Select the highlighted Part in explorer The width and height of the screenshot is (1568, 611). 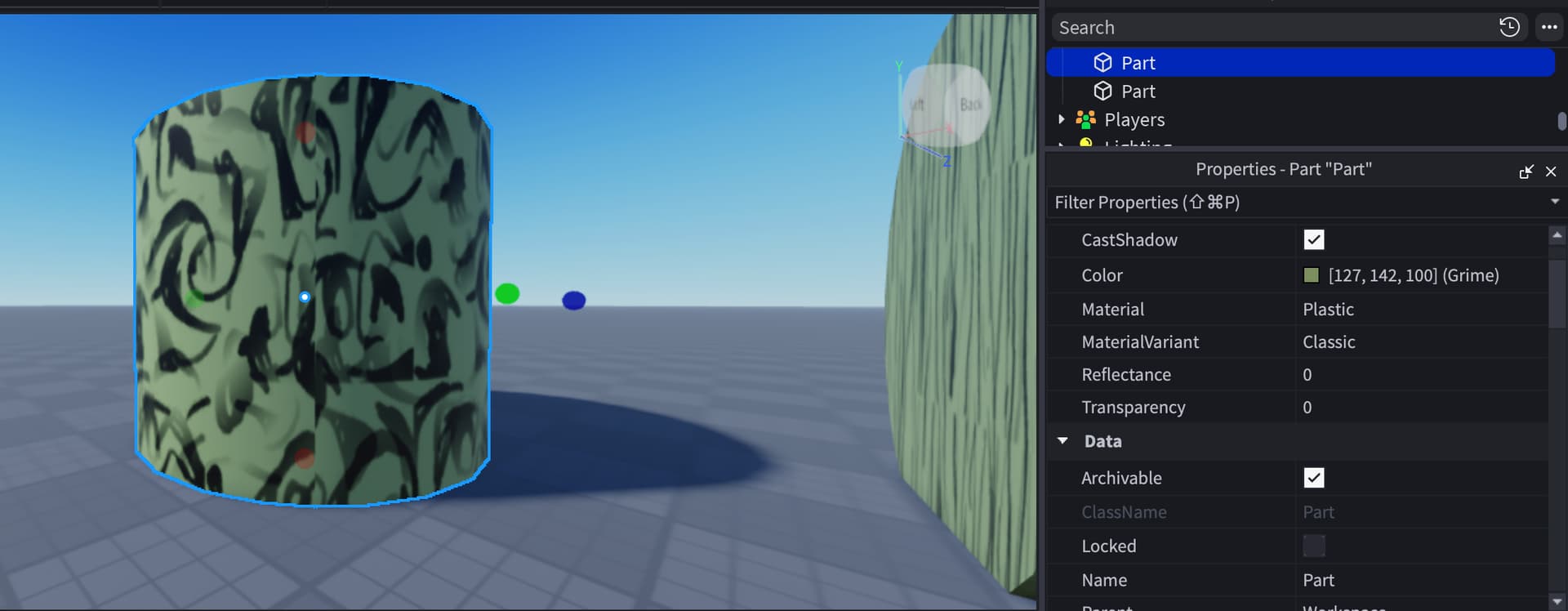tap(1300, 63)
